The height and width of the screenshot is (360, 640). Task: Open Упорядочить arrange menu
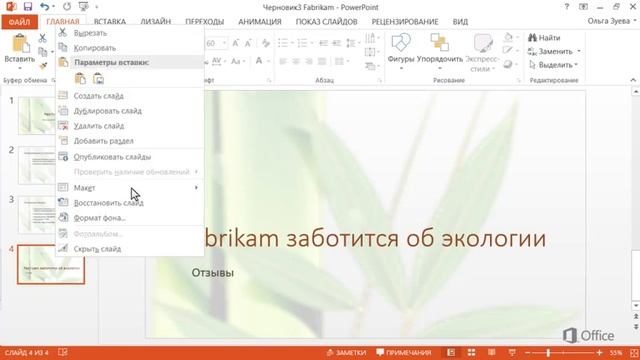[440, 51]
